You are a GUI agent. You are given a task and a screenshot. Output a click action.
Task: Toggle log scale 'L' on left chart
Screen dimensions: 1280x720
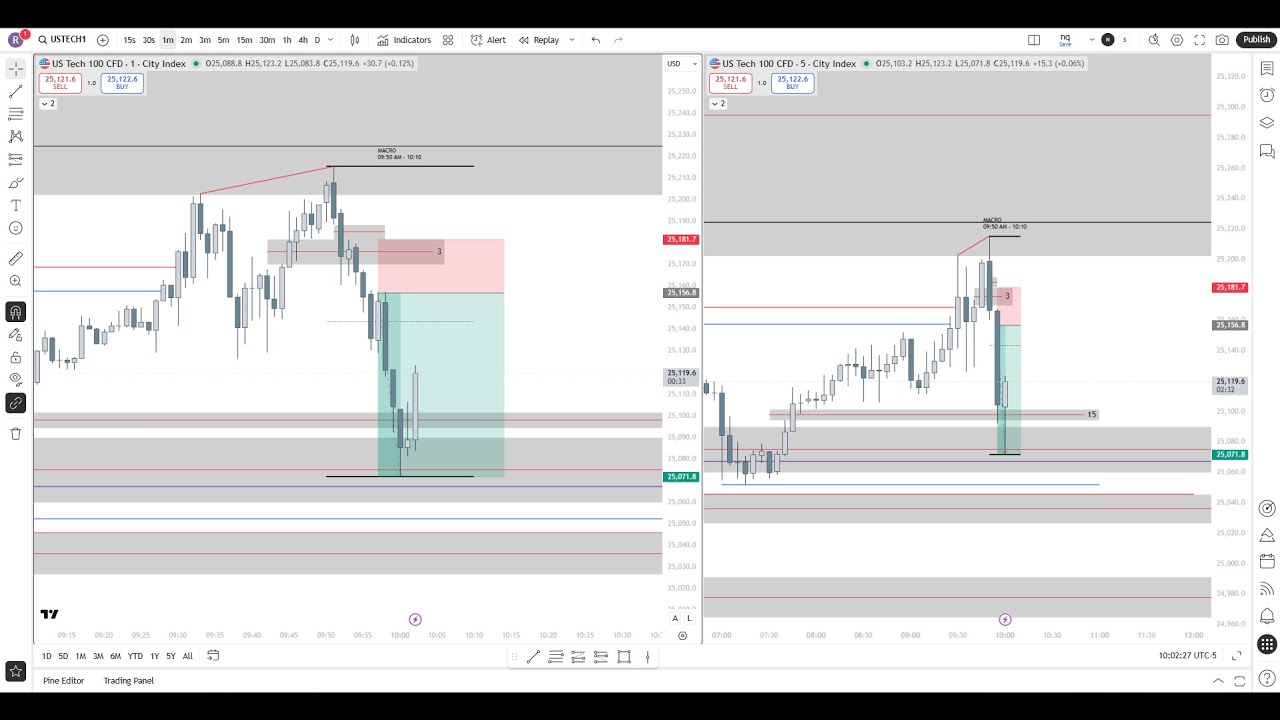coord(689,619)
